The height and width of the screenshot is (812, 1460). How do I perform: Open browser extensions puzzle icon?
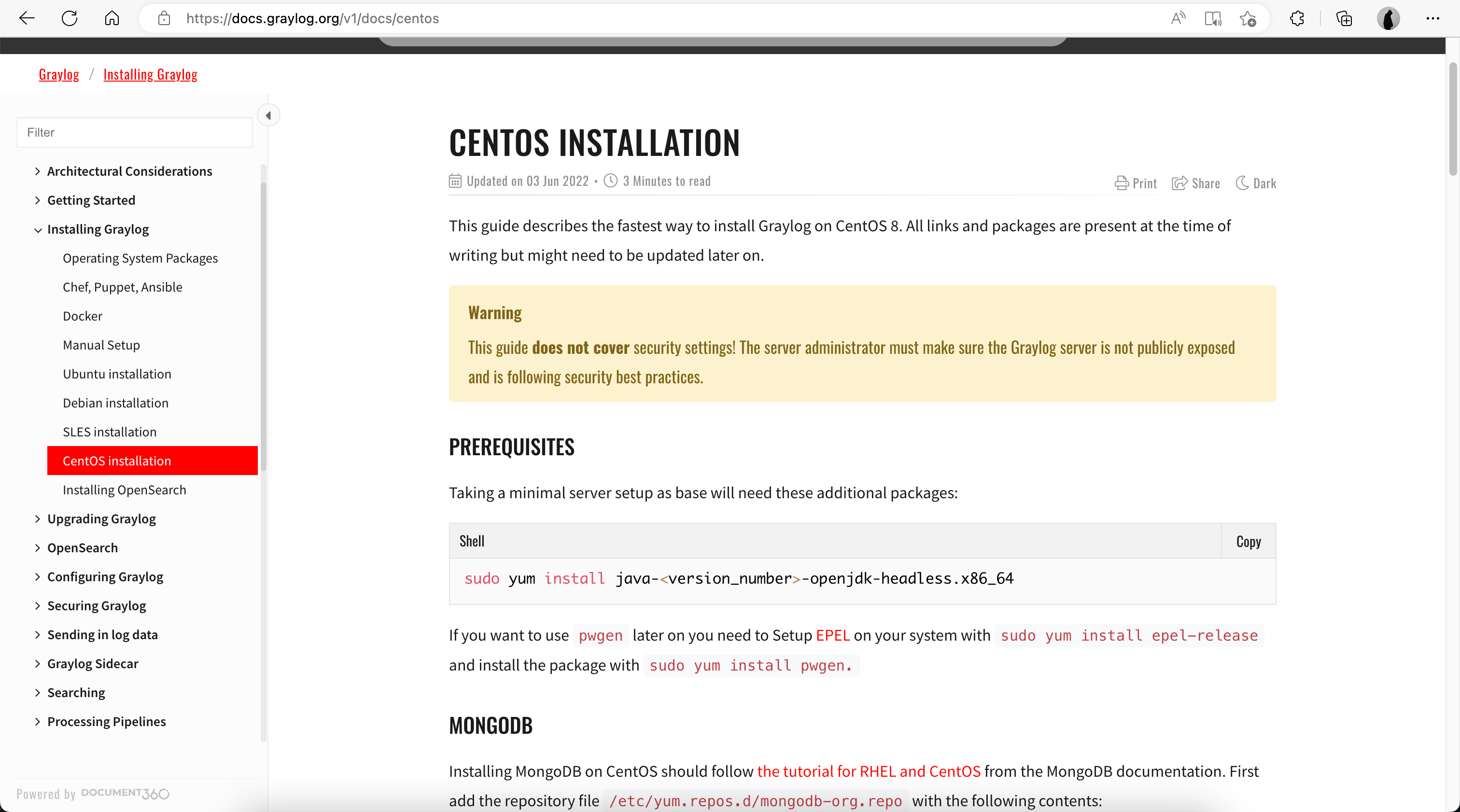point(1297,18)
